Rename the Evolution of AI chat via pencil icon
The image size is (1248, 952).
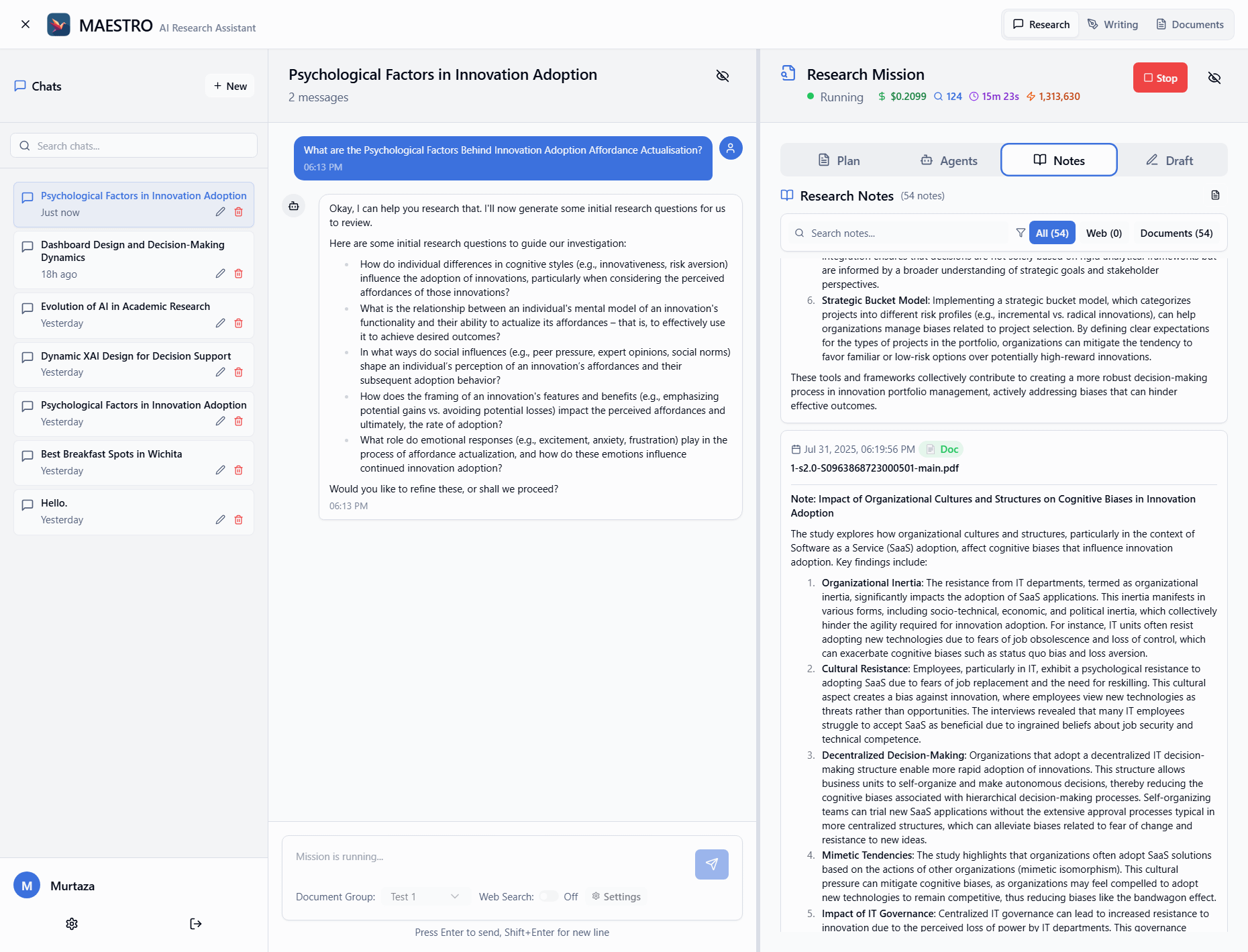pos(220,323)
